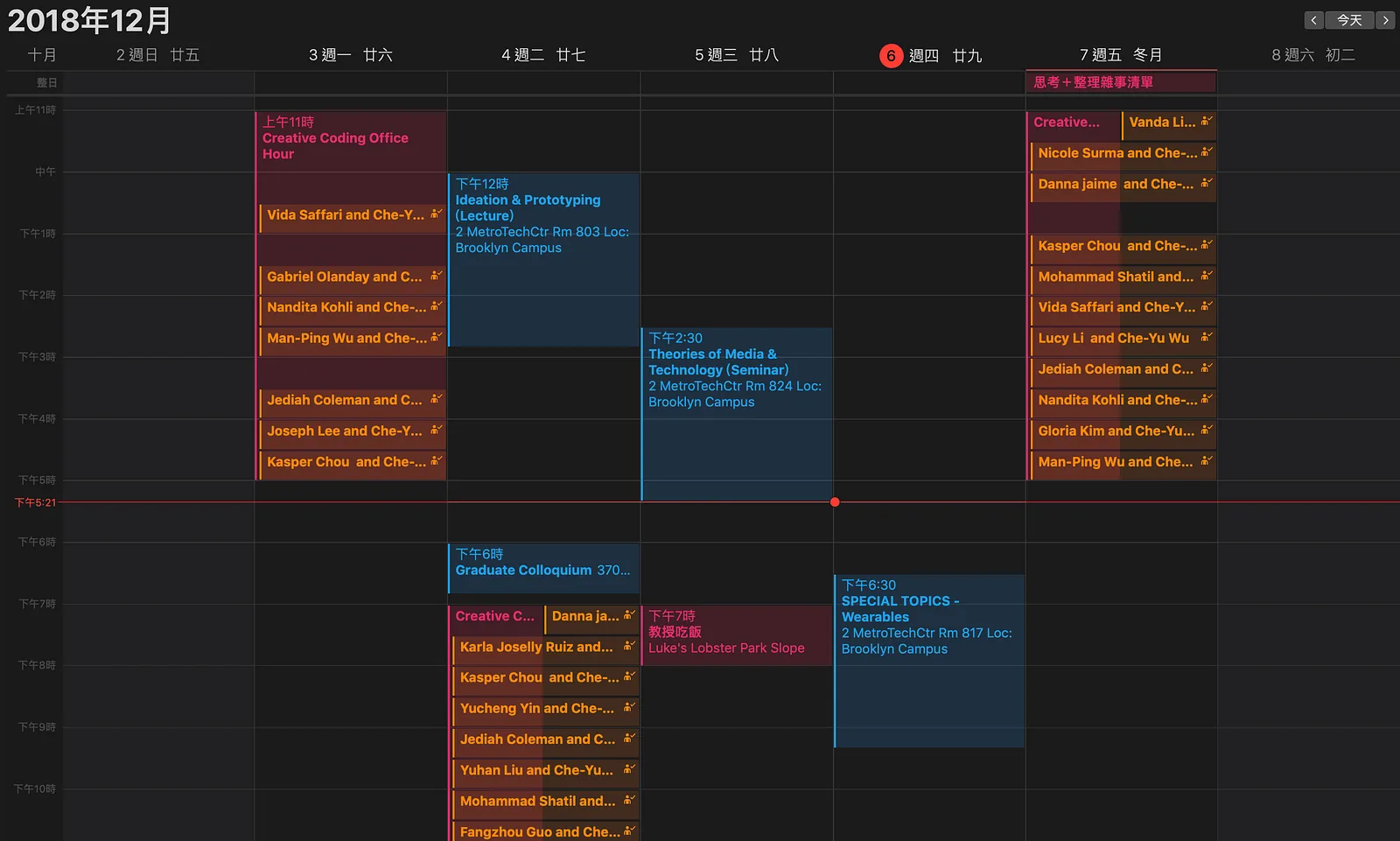The width and height of the screenshot is (1400, 841).
Task: Click attendee icon on Lucy Li event
Action: (1207, 337)
